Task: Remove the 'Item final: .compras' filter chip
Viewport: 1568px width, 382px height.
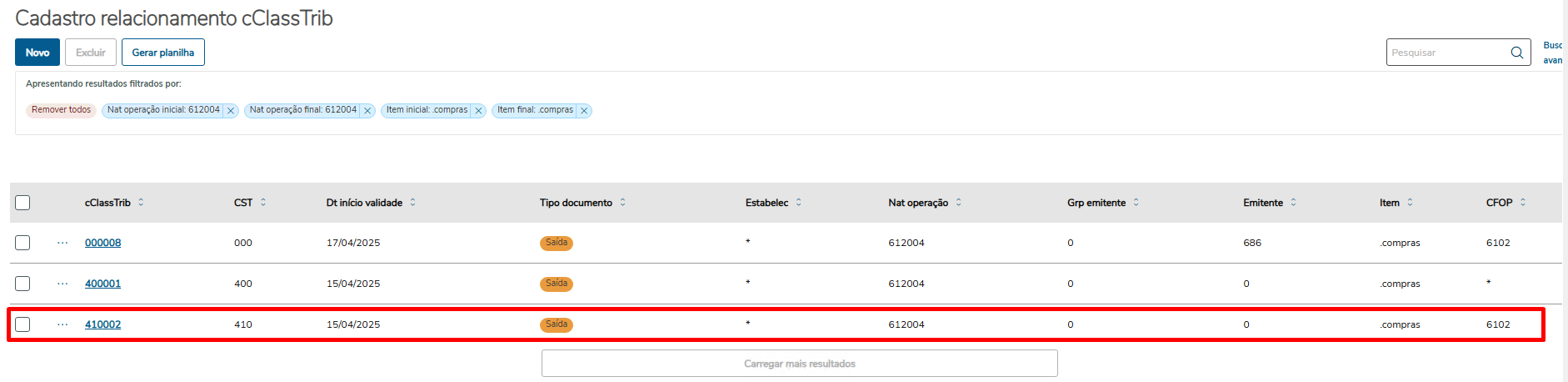Action: click(584, 111)
